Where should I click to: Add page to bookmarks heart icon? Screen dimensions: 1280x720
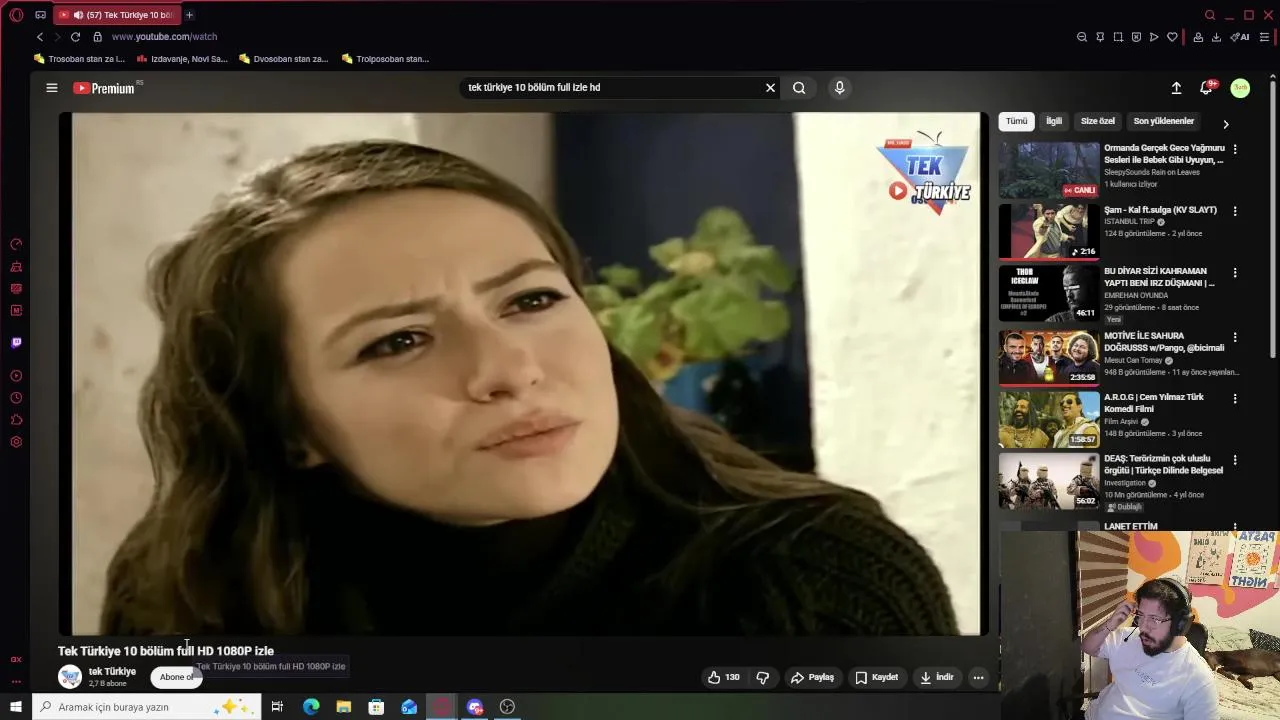pyautogui.click(x=1172, y=37)
